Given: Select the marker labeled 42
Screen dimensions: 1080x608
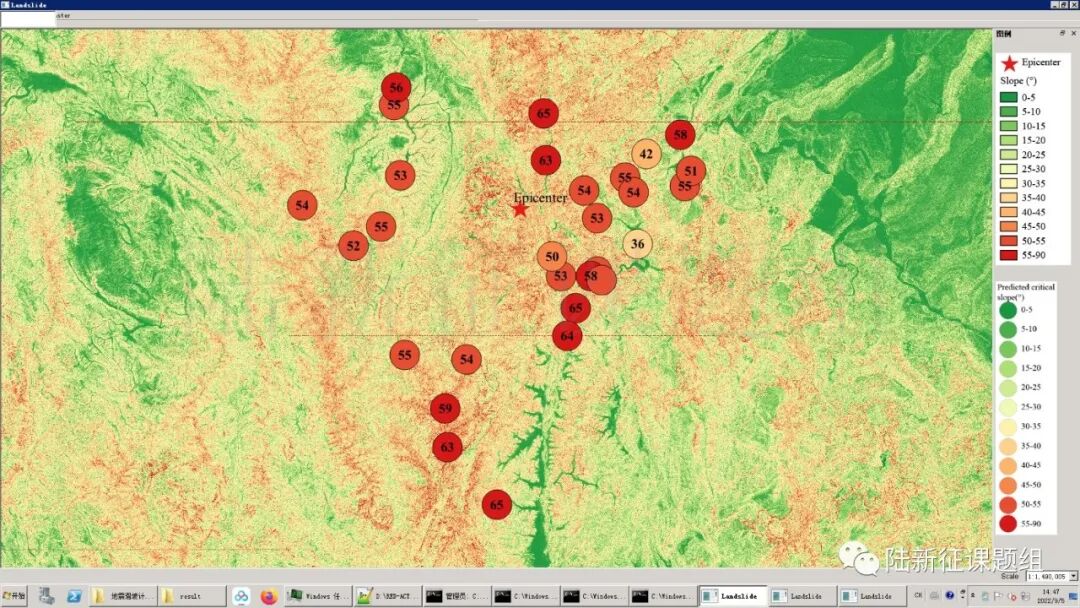Looking at the screenshot, I should click(646, 154).
